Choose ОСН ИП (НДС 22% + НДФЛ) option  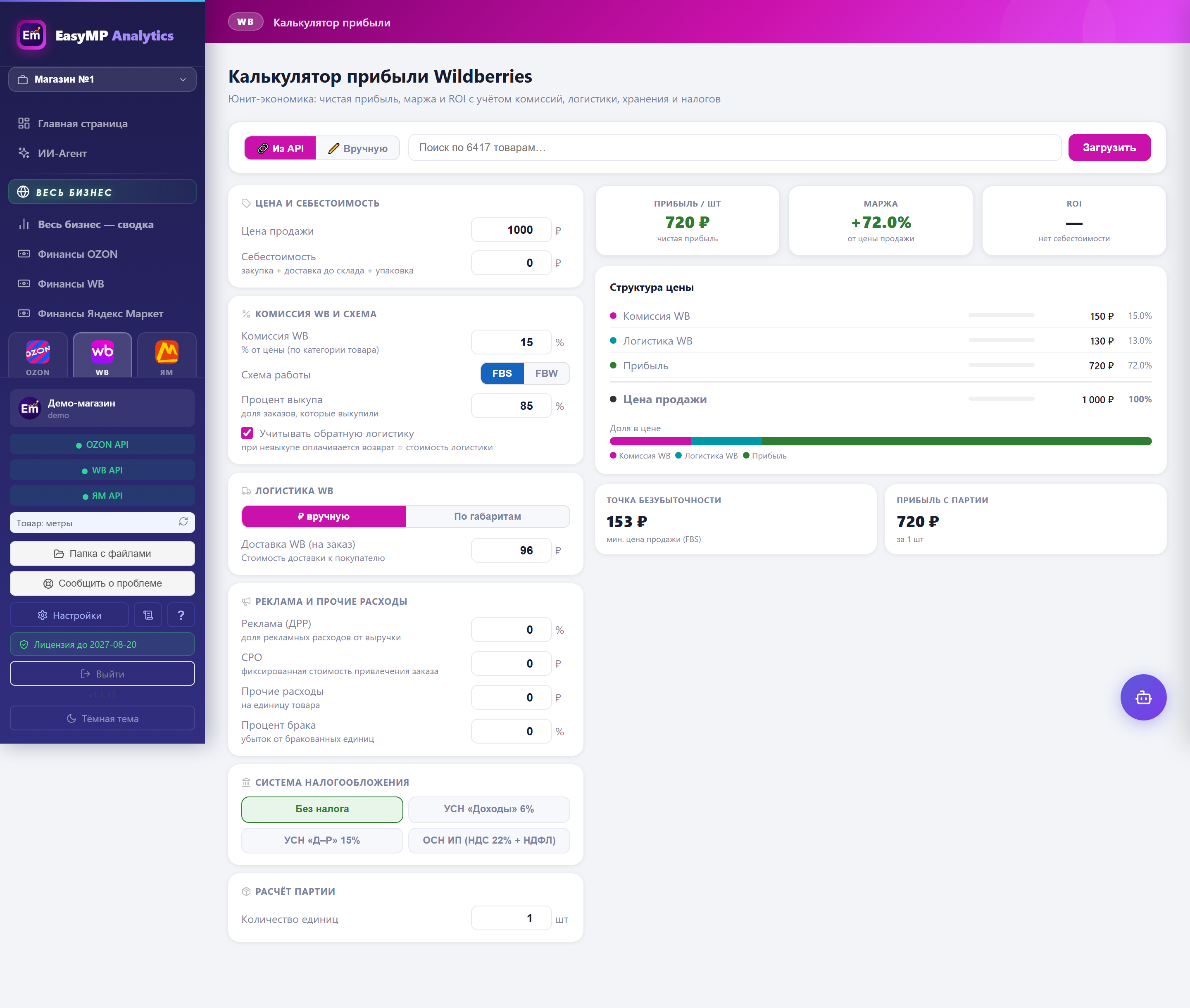pyautogui.click(x=489, y=841)
